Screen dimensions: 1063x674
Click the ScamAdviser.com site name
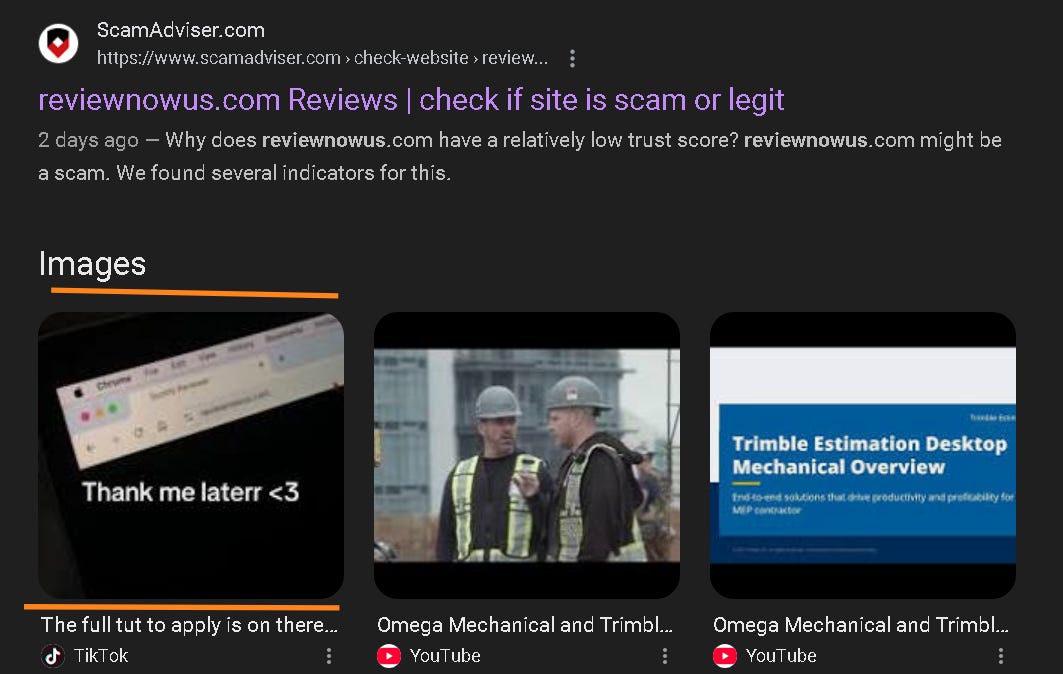pos(180,30)
